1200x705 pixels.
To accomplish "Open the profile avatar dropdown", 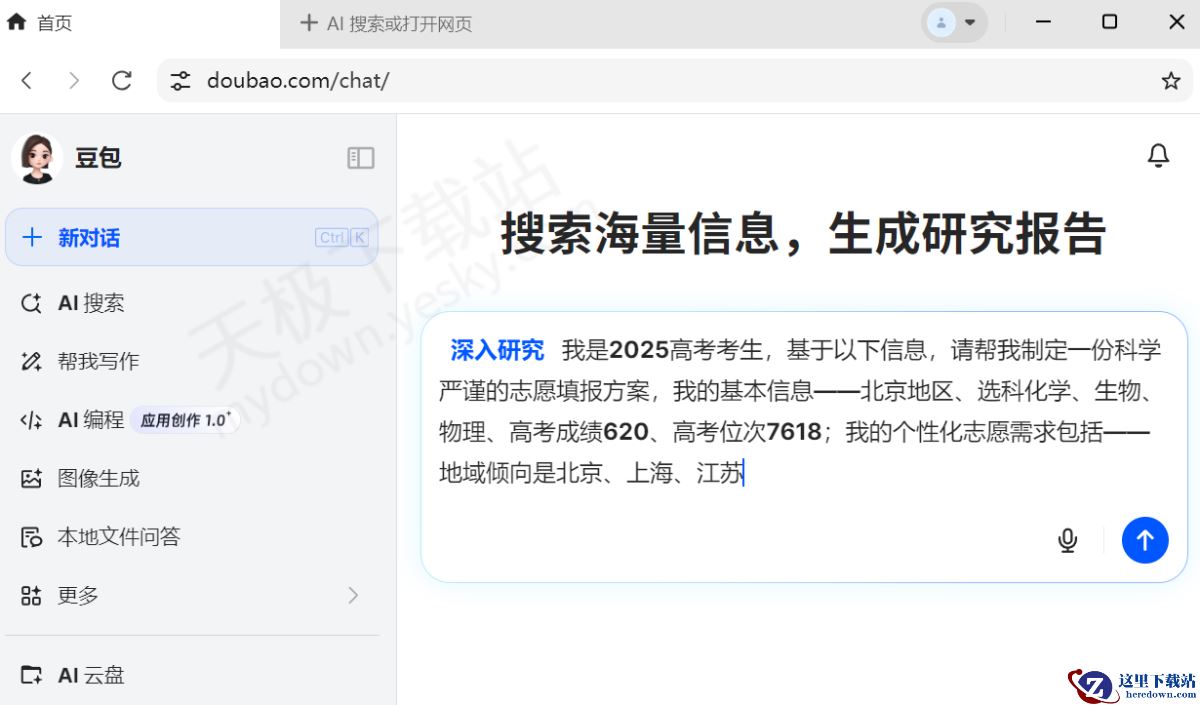I will (954, 22).
